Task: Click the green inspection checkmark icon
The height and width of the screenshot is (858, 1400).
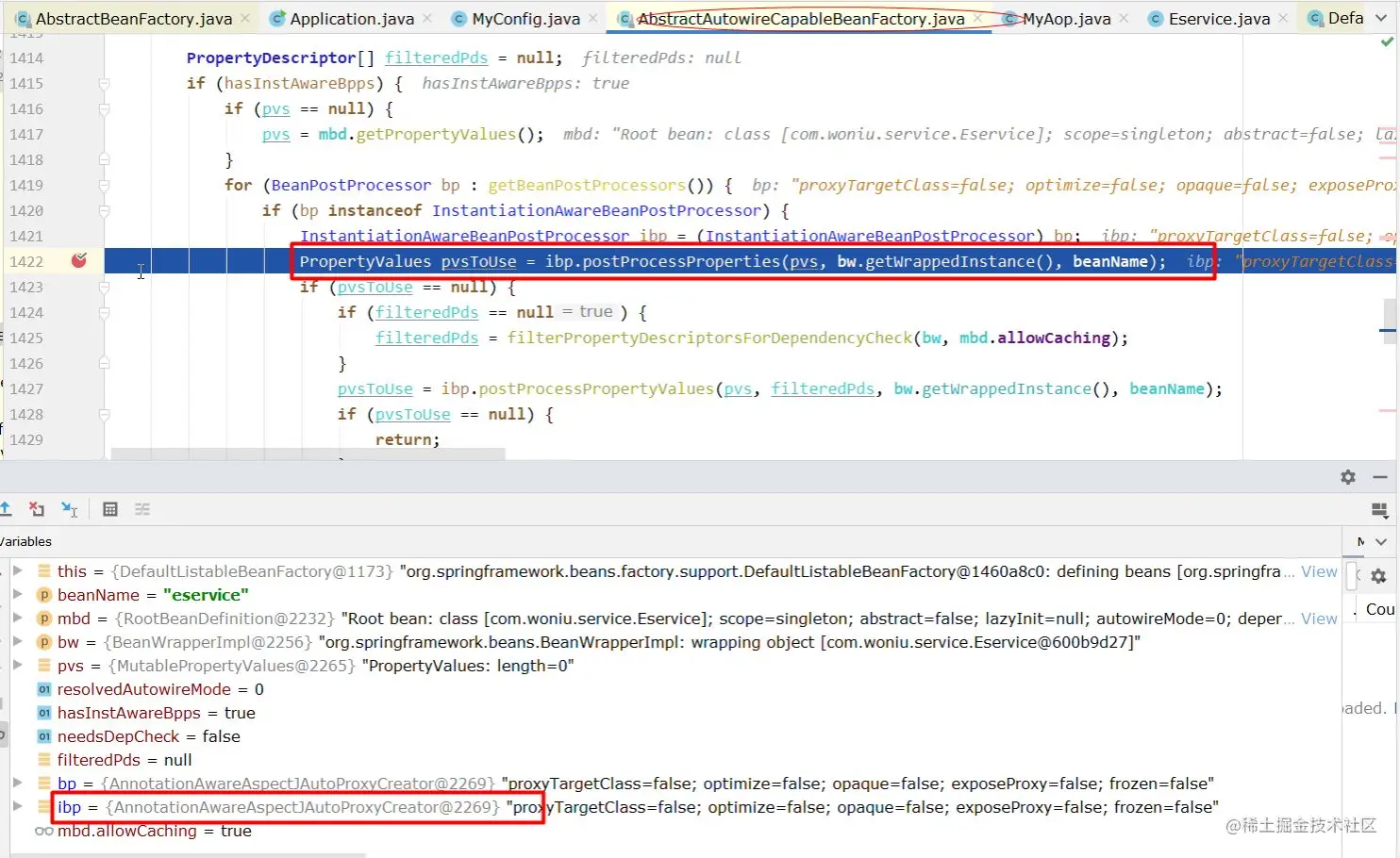Action: click(x=1387, y=41)
